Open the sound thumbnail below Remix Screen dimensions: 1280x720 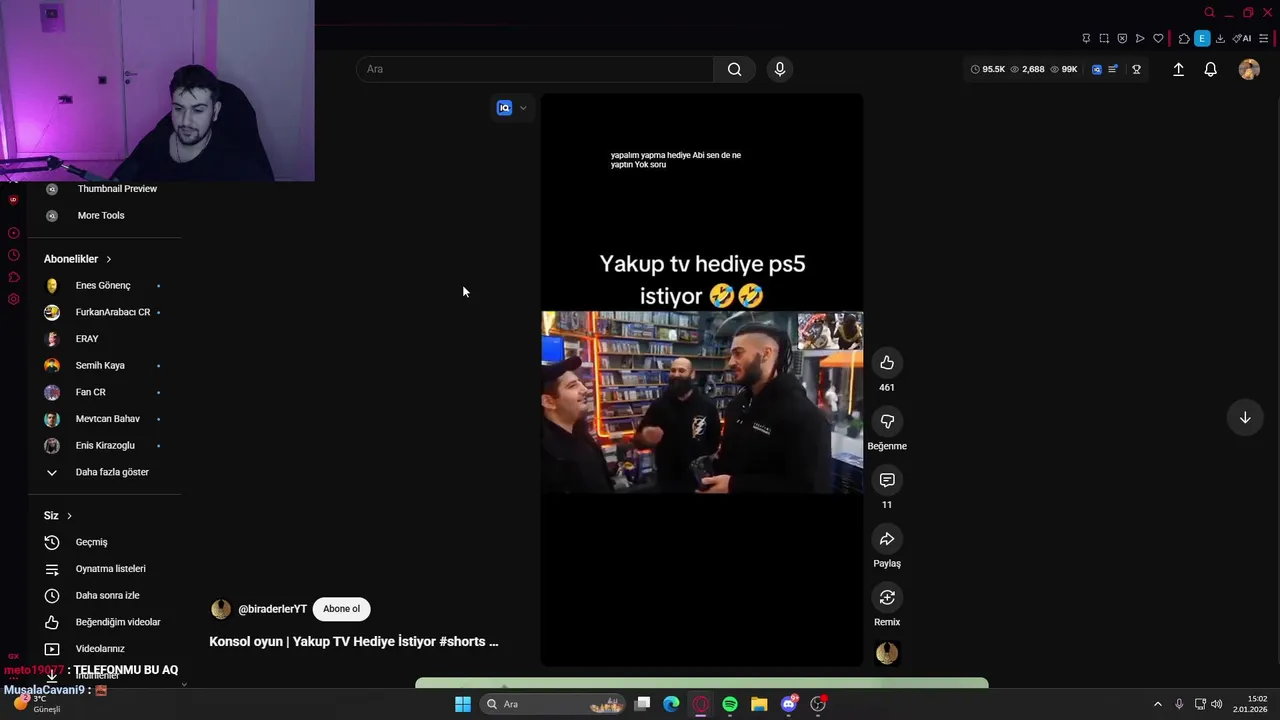(x=887, y=654)
